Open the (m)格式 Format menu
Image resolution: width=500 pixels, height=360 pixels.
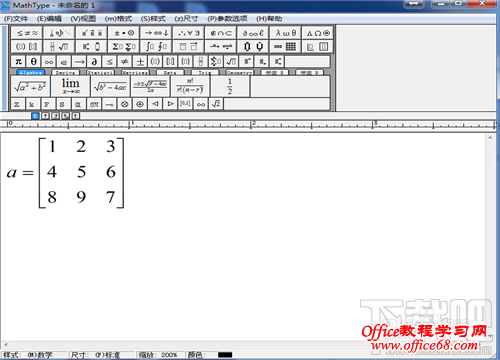pos(118,19)
